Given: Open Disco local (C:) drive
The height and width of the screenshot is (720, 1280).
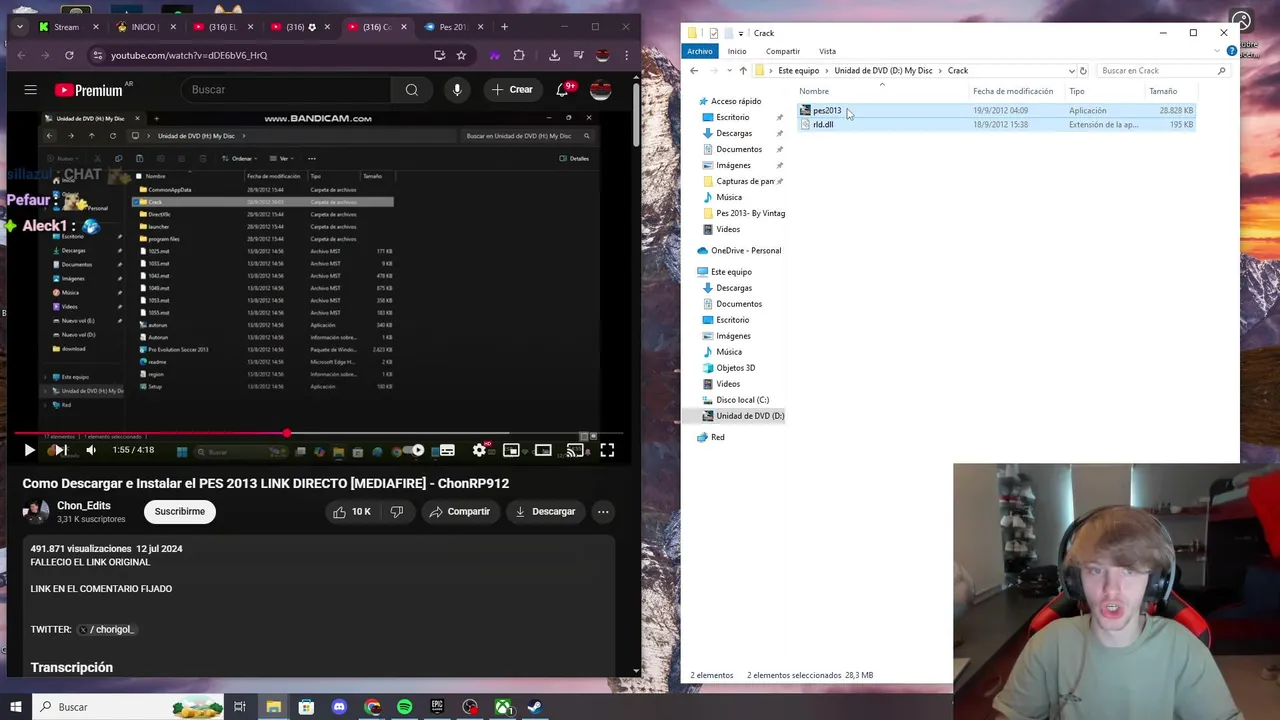Looking at the screenshot, I should (742, 400).
